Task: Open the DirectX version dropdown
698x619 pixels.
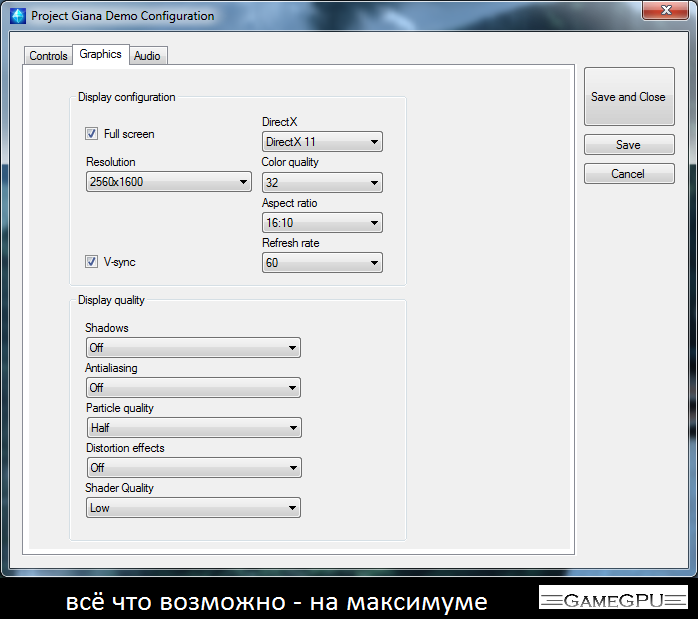Action: pyautogui.click(x=322, y=142)
